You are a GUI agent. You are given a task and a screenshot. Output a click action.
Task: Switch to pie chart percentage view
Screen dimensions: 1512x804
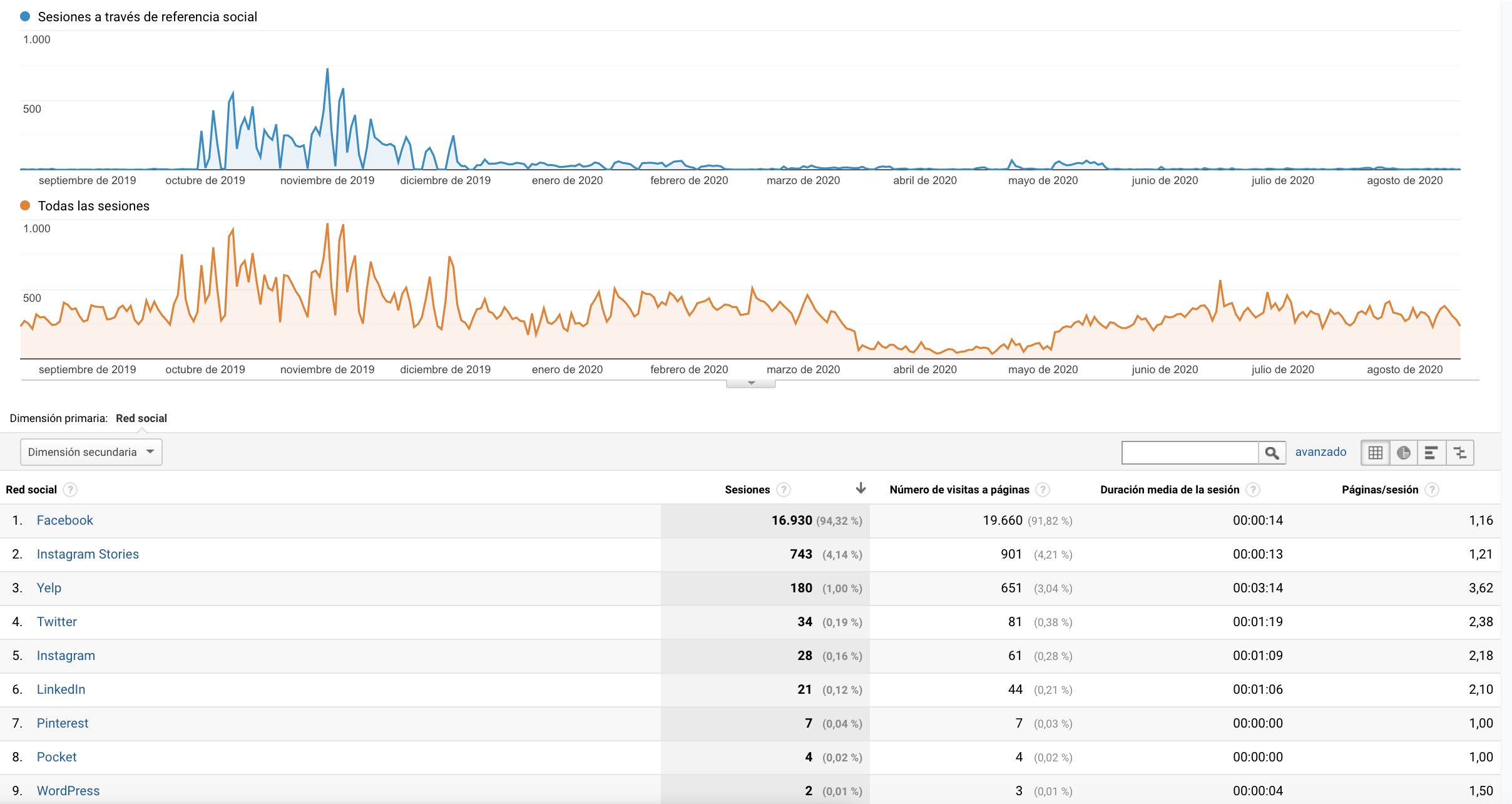[1404, 453]
